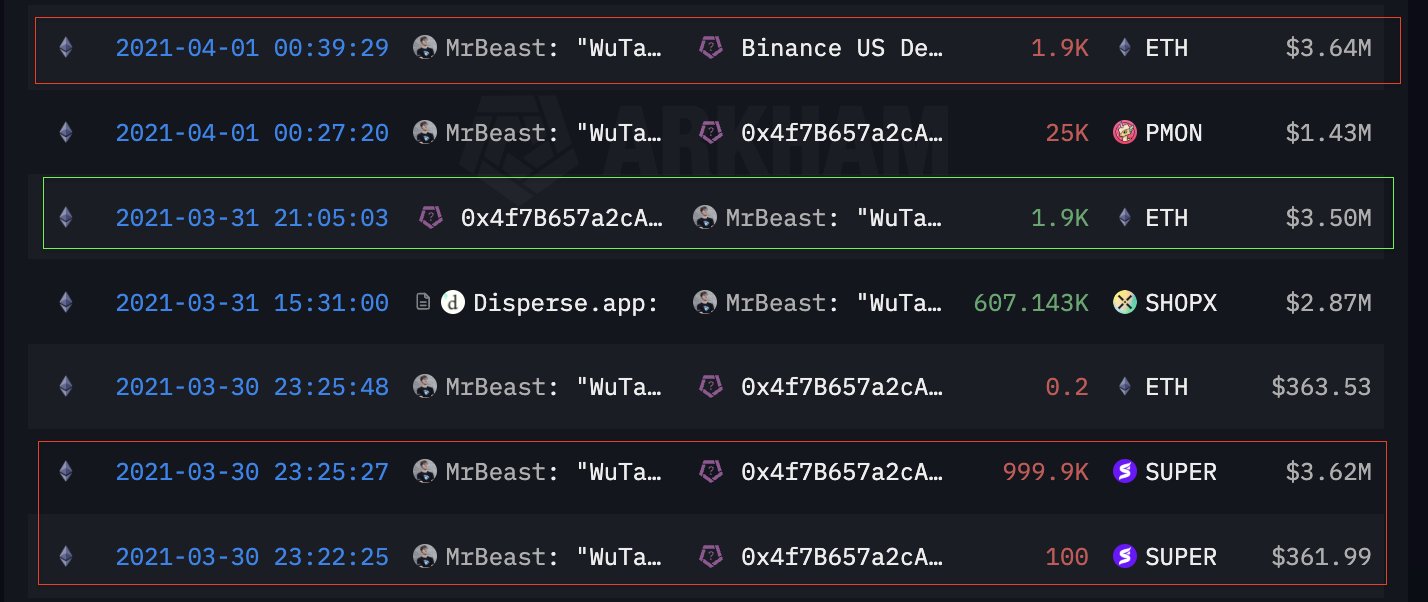
Task: Click the Binance US deposit entity icon
Action: click(x=711, y=47)
